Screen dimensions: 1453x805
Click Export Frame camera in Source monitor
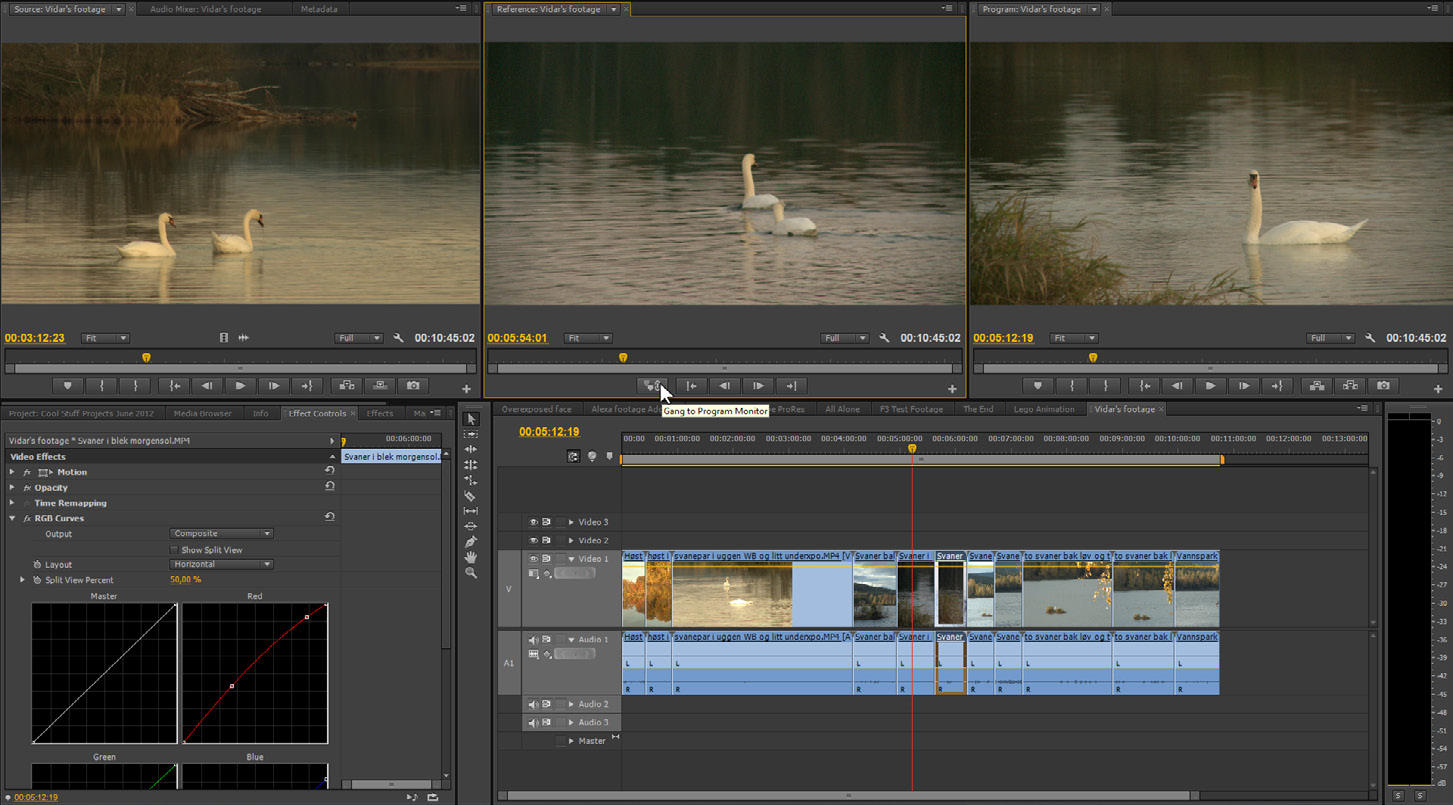point(413,385)
